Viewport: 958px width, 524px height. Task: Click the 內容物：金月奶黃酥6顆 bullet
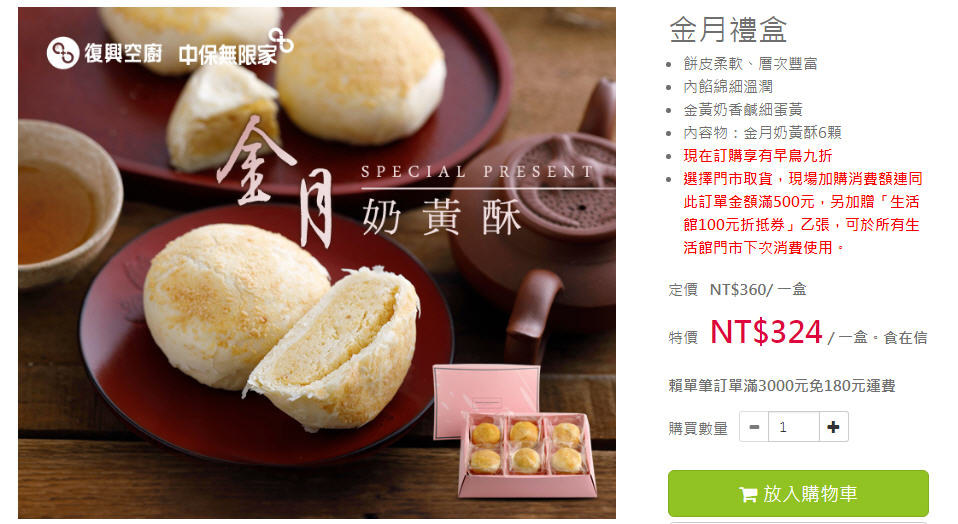pos(762,133)
